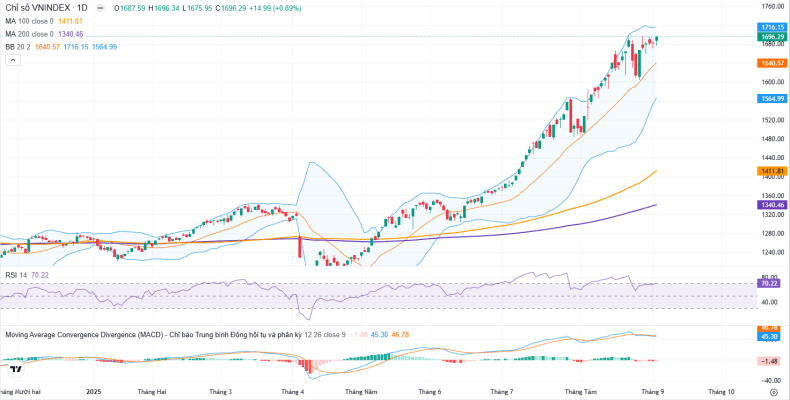Open chart settings hexagon icon bottom-right

(x=773, y=391)
